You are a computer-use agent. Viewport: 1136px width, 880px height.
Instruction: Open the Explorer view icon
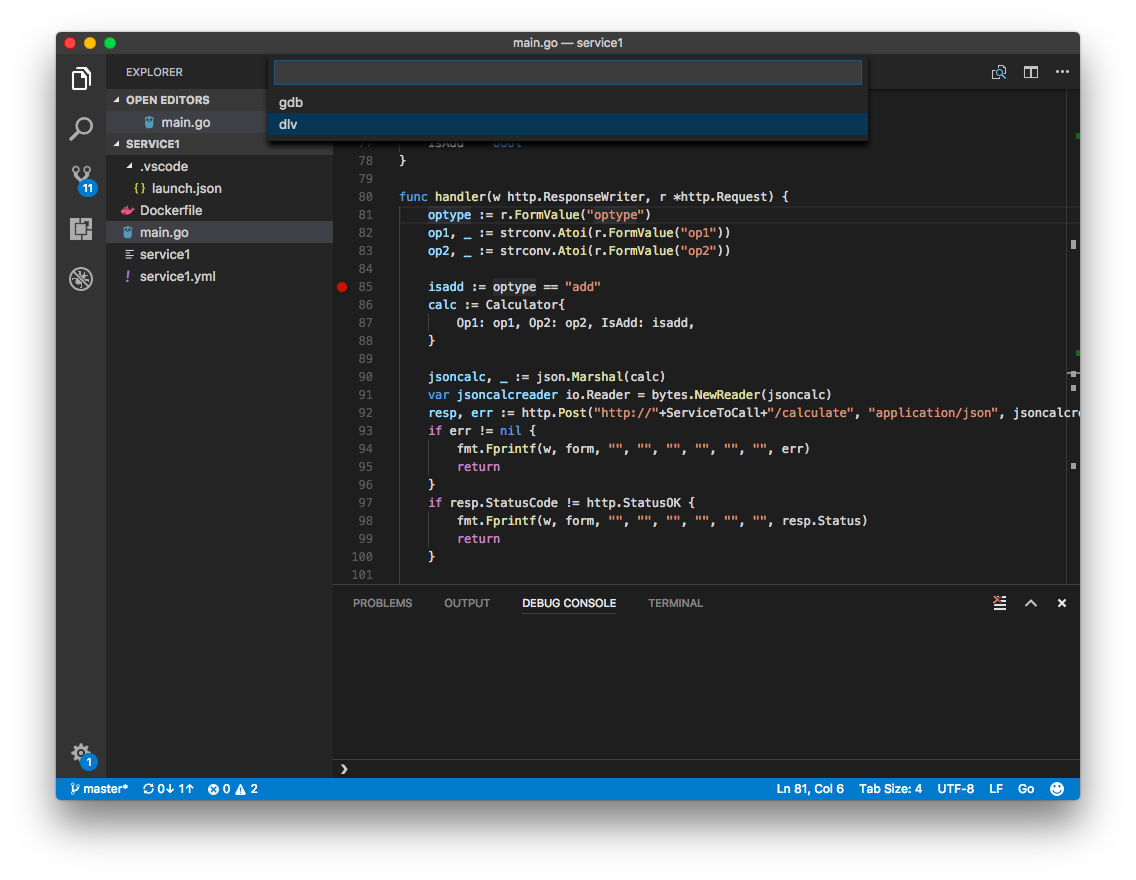tap(81, 78)
